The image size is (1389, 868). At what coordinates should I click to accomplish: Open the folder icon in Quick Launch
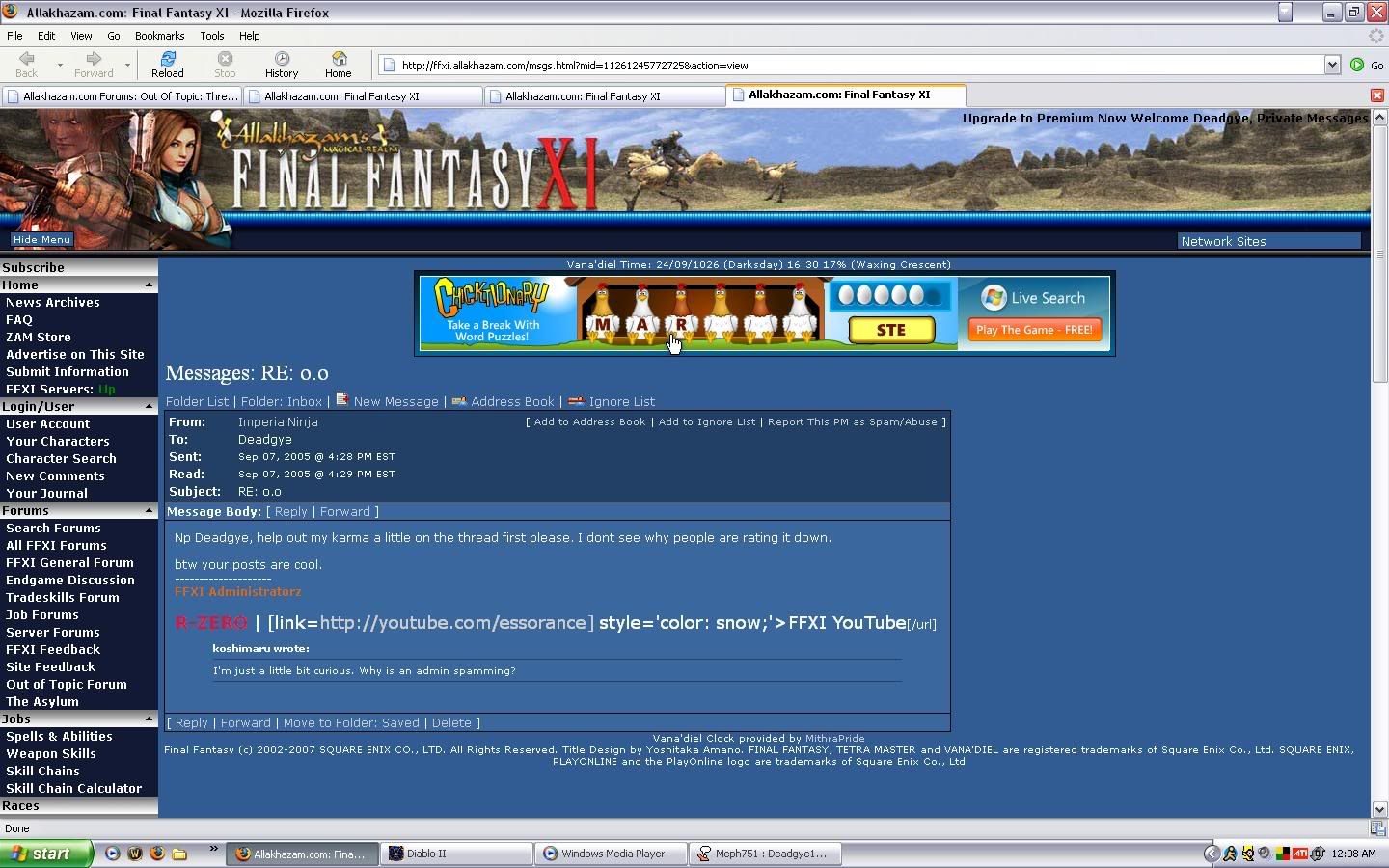179,854
